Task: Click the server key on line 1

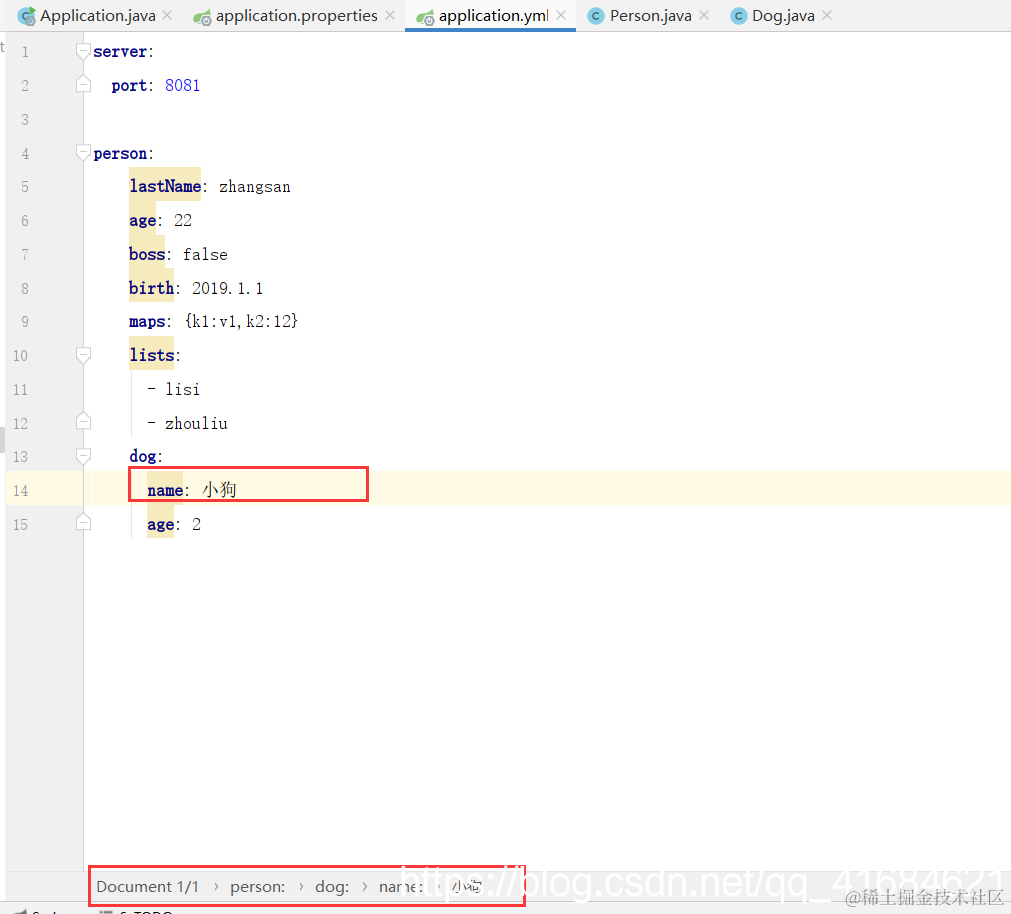Action: pos(120,52)
